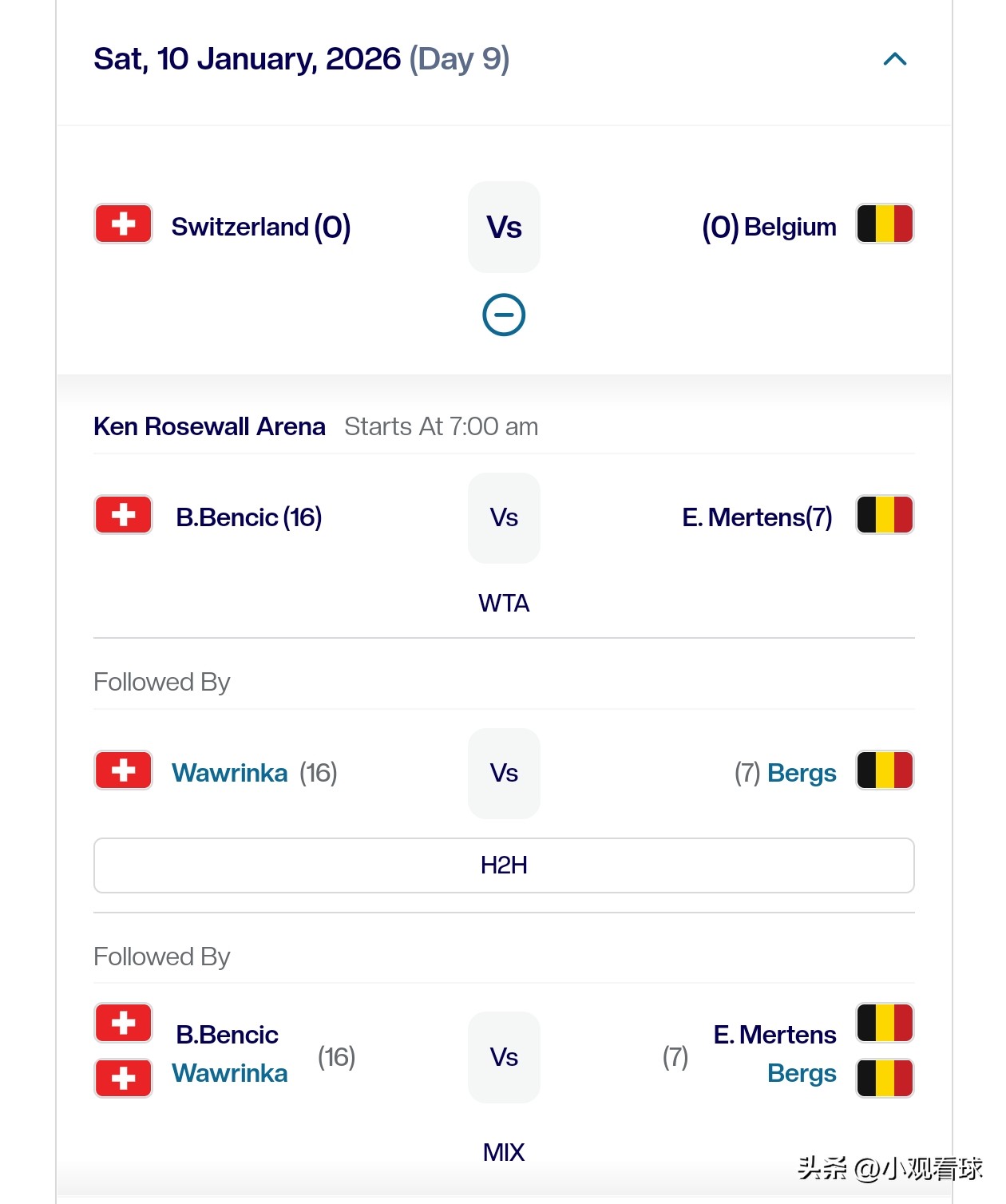Open Bergs' player profile in singles match
The width and height of the screenshot is (1006, 1204).
point(802,773)
